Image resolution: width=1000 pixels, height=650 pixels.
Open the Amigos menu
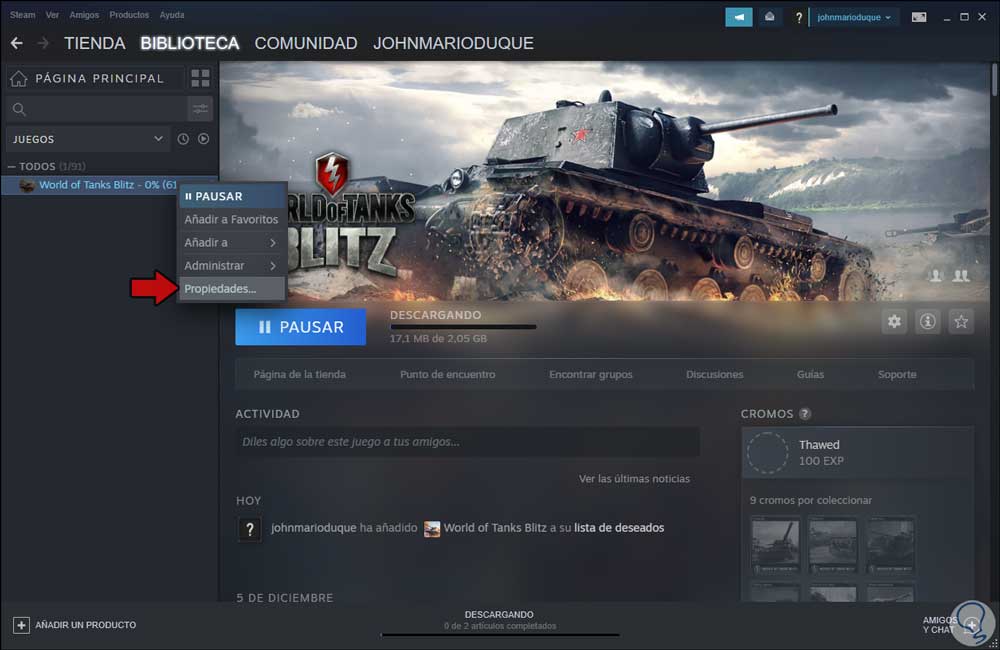[x=84, y=15]
